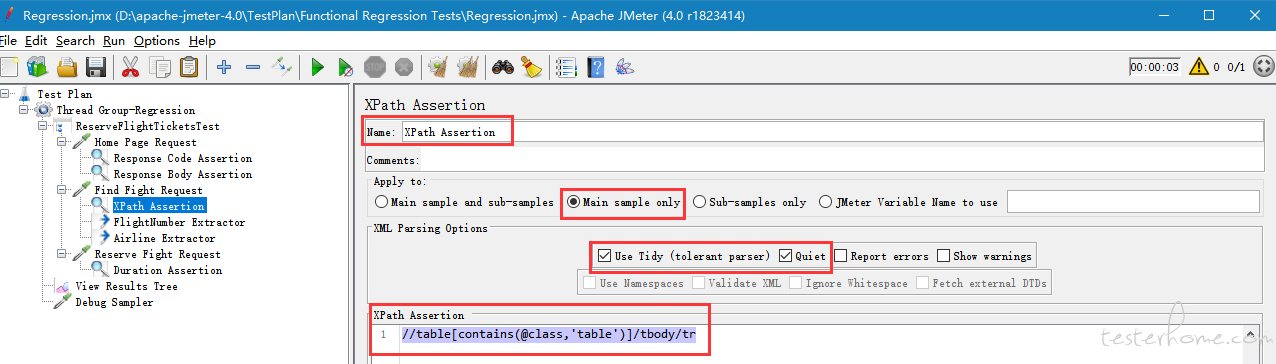
Task: Select 'Main sample and sub-samples' radio button
Action: click(x=381, y=201)
